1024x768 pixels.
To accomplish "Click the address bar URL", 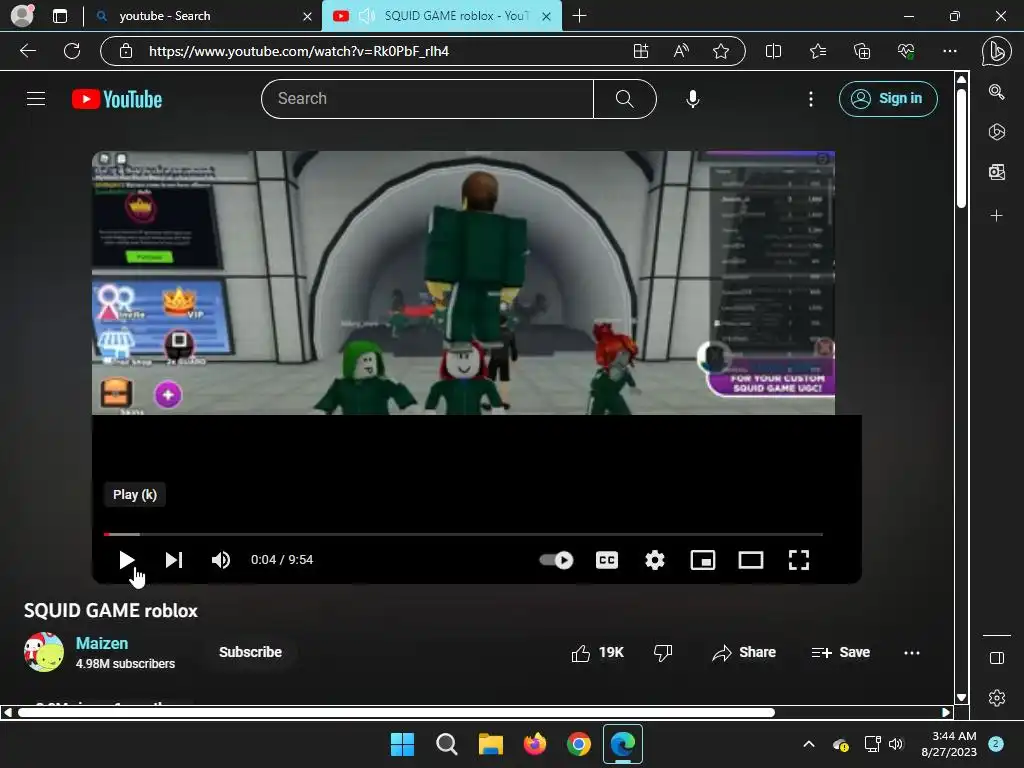I will pos(299,51).
